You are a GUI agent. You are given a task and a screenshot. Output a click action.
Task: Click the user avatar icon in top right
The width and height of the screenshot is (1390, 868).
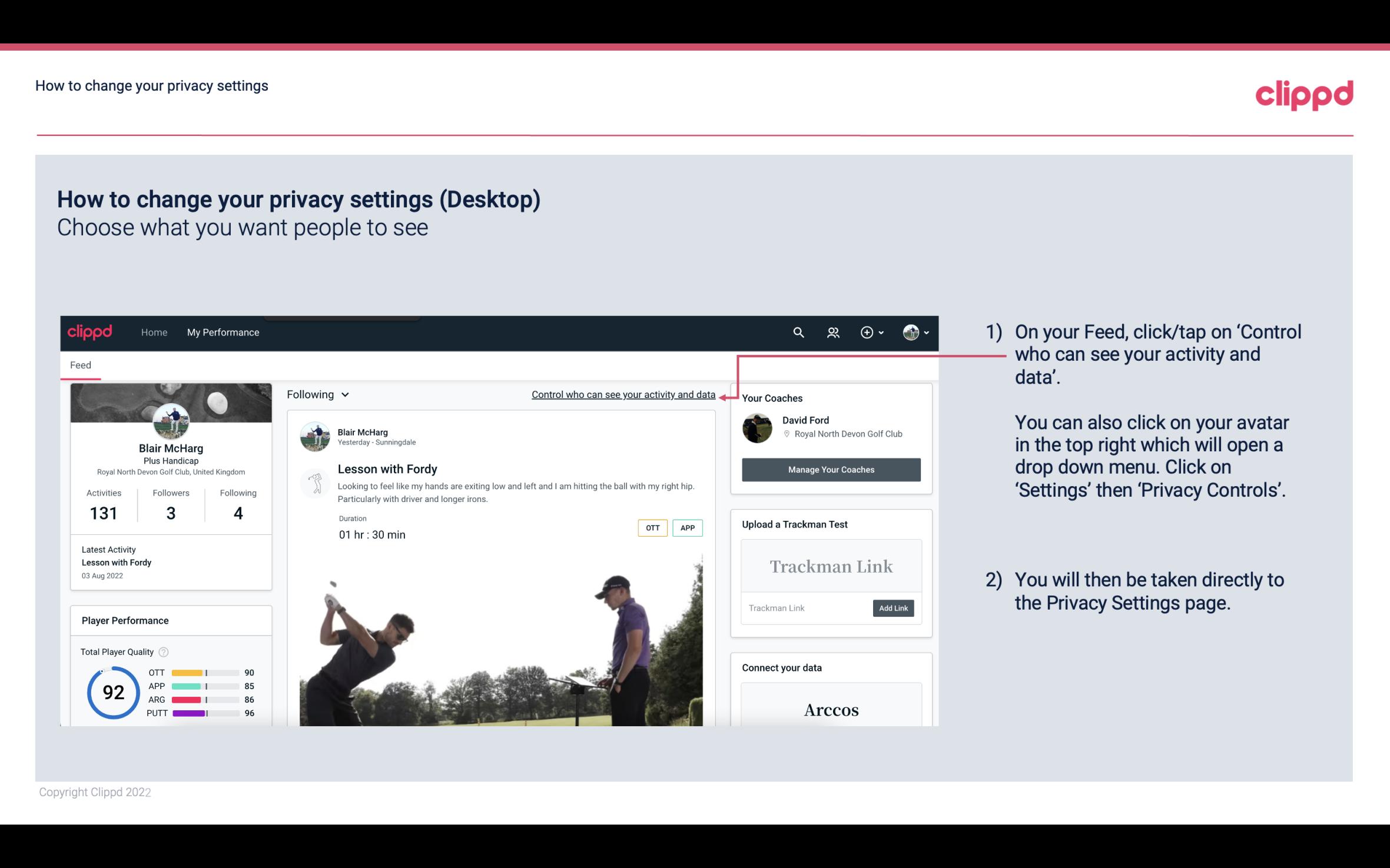point(911,332)
